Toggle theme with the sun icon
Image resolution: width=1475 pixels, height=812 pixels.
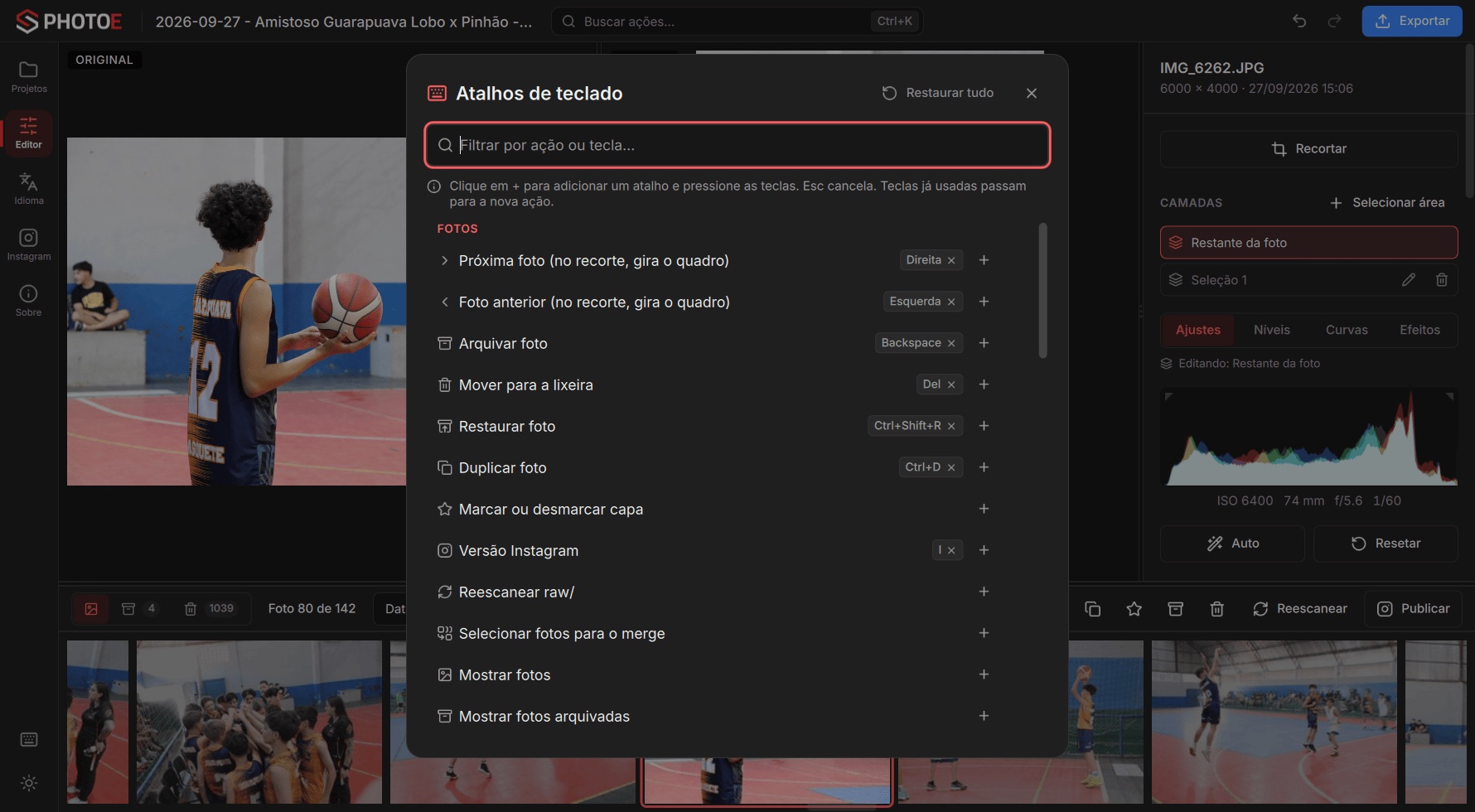click(x=29, y=783)
